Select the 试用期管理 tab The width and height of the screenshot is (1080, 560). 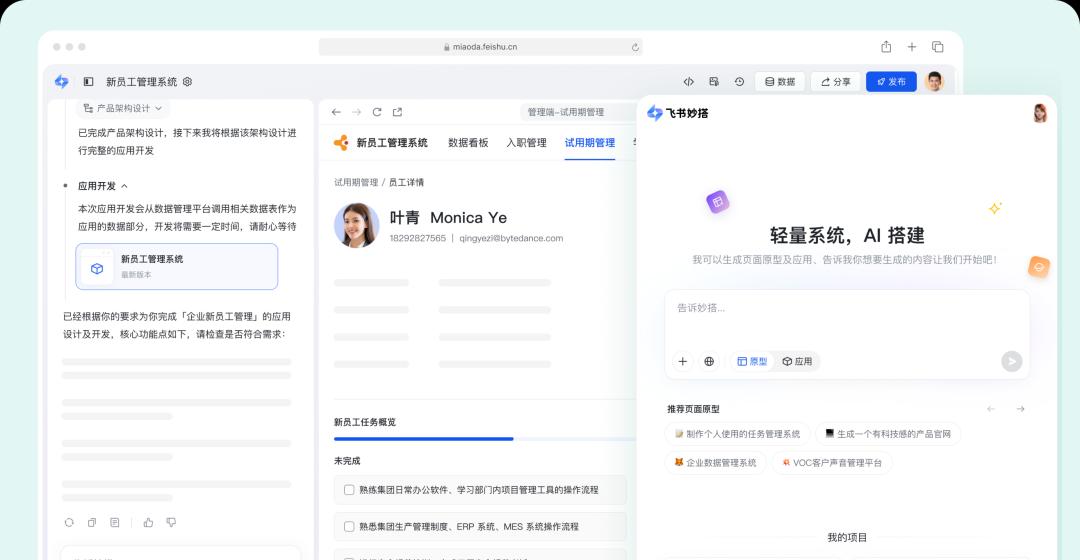[590, 143]
